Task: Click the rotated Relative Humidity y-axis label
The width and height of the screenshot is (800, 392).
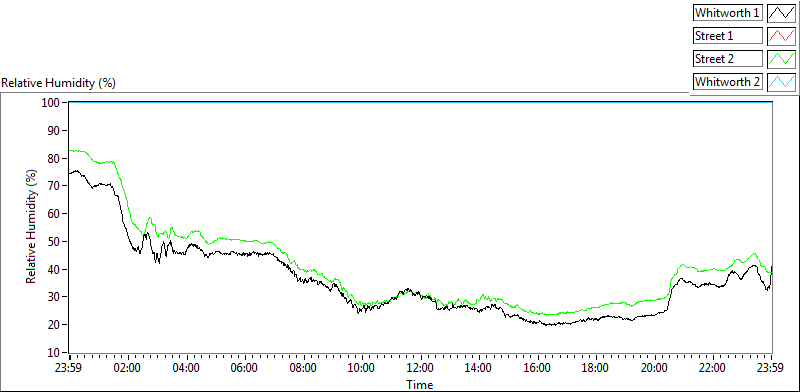Action: (32, 228)
